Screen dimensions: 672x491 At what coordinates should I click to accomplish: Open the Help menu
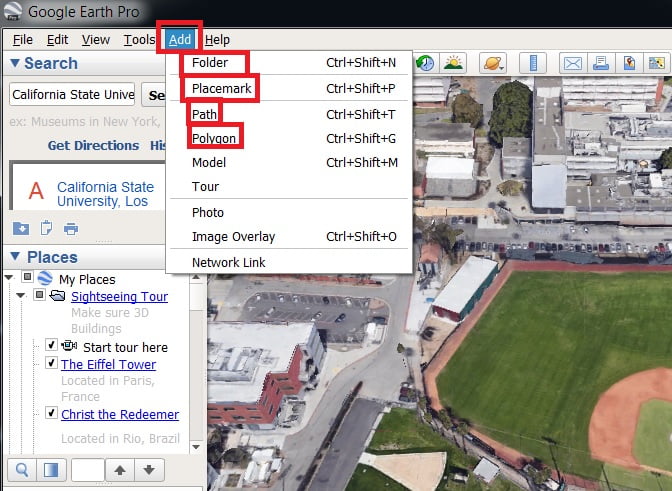click(217, 40)
